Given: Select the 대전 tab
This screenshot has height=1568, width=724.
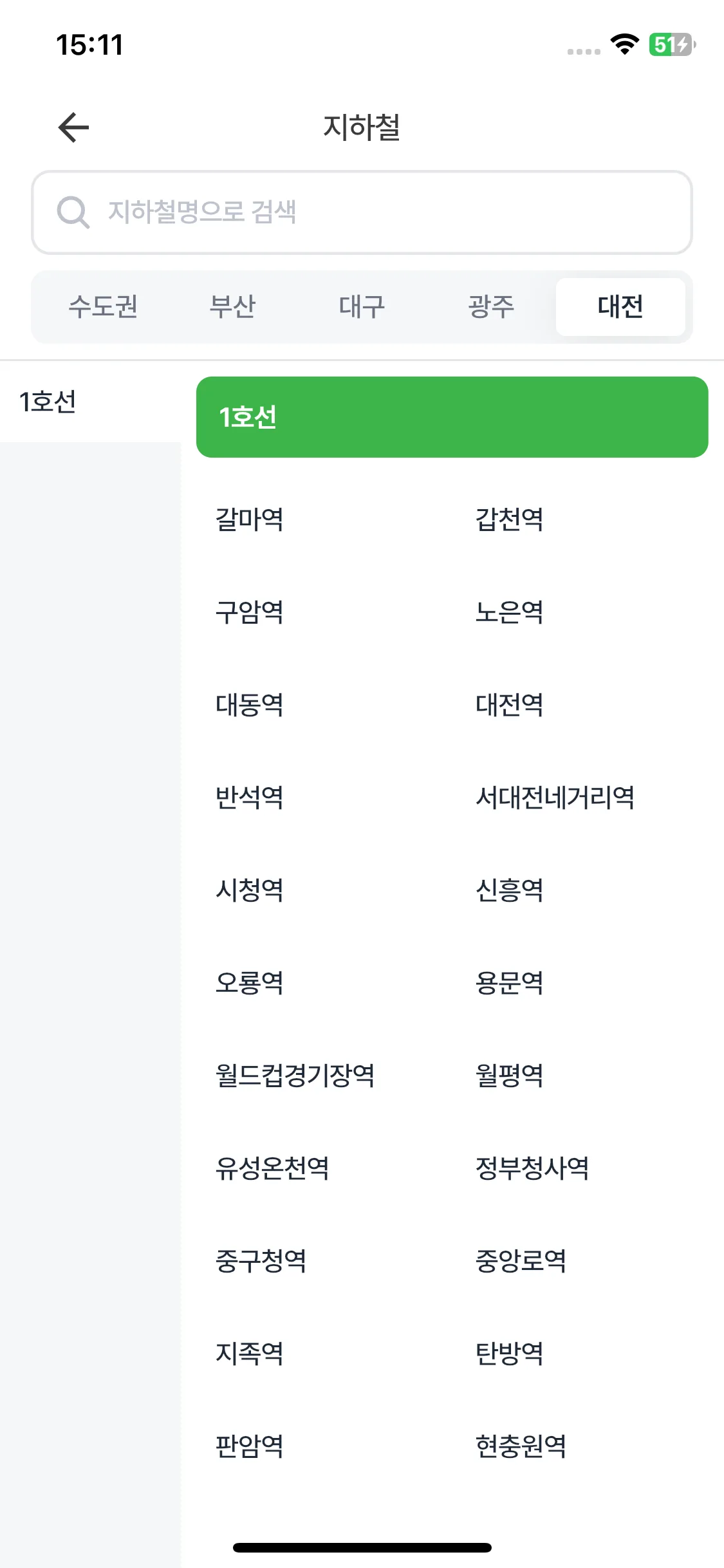Looking at the screenshot, I should pos(620,306).
